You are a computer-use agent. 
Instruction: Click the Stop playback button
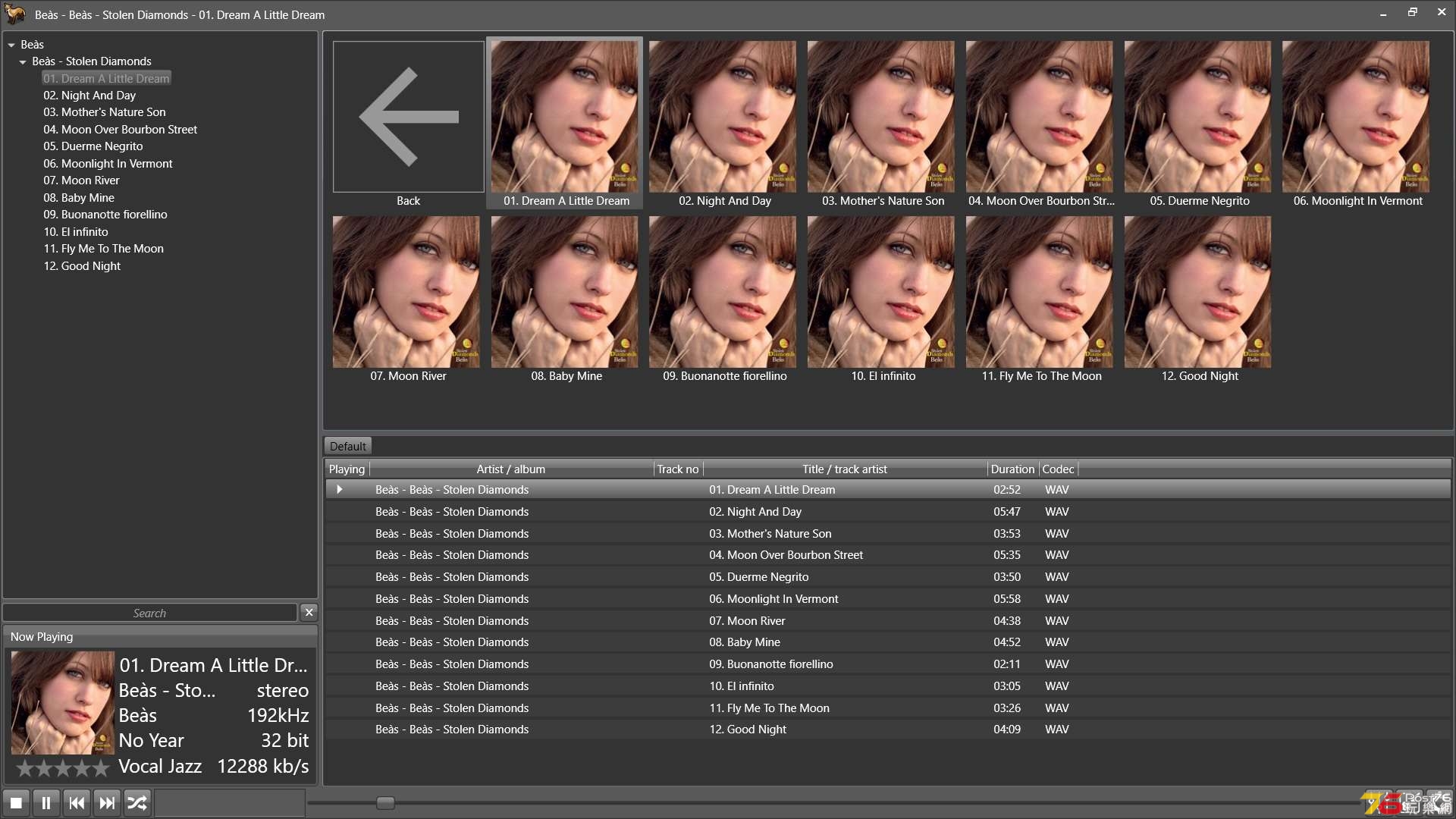[x=16, y=802]
